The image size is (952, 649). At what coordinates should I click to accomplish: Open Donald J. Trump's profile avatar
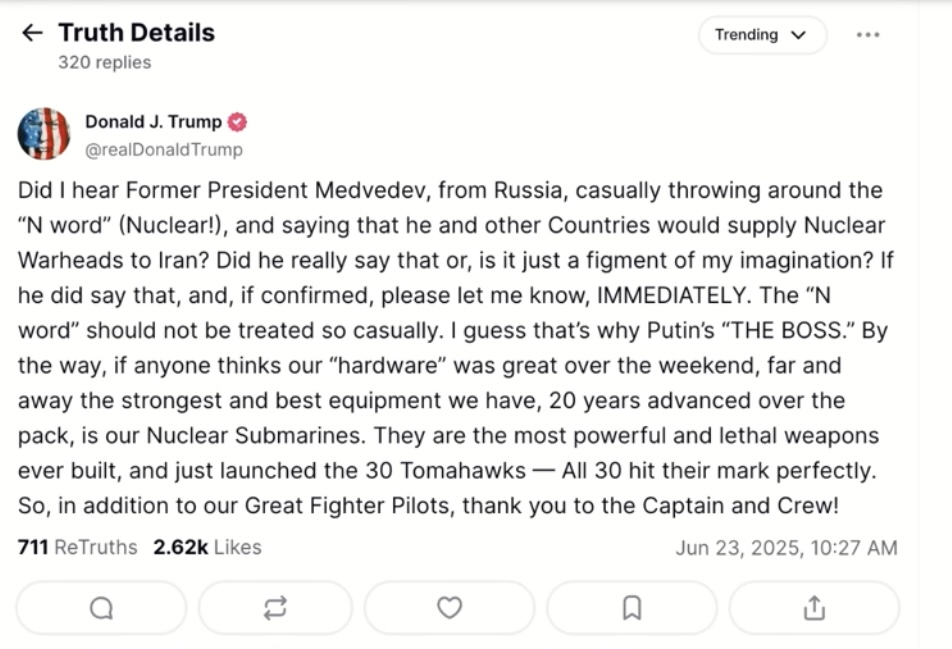44,134
